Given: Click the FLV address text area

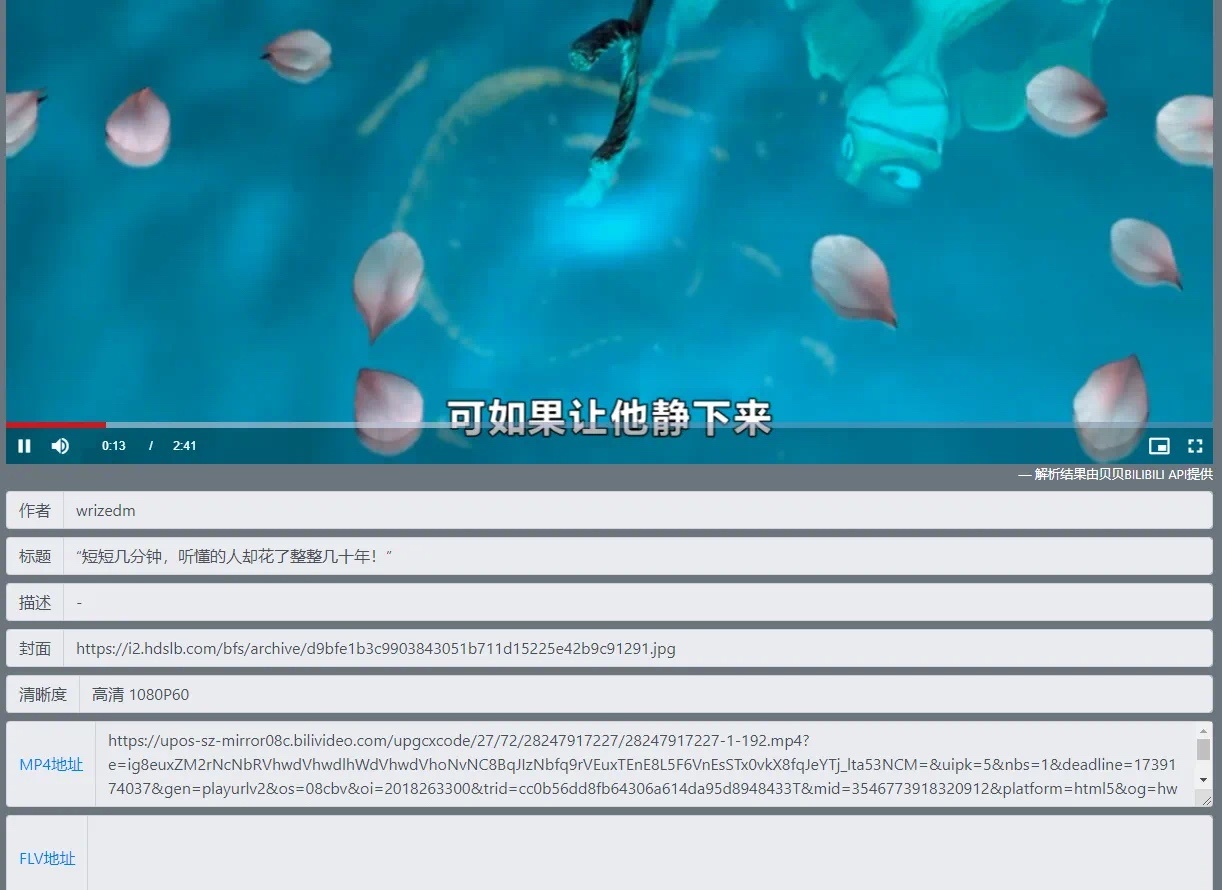Looking at the screenshot, I should [650, 855].
